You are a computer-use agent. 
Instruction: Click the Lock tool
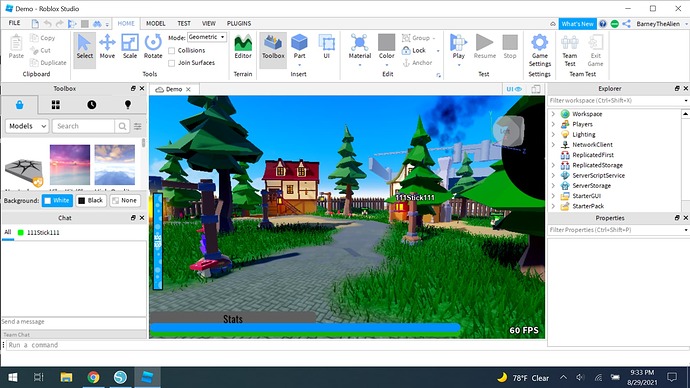414,50
